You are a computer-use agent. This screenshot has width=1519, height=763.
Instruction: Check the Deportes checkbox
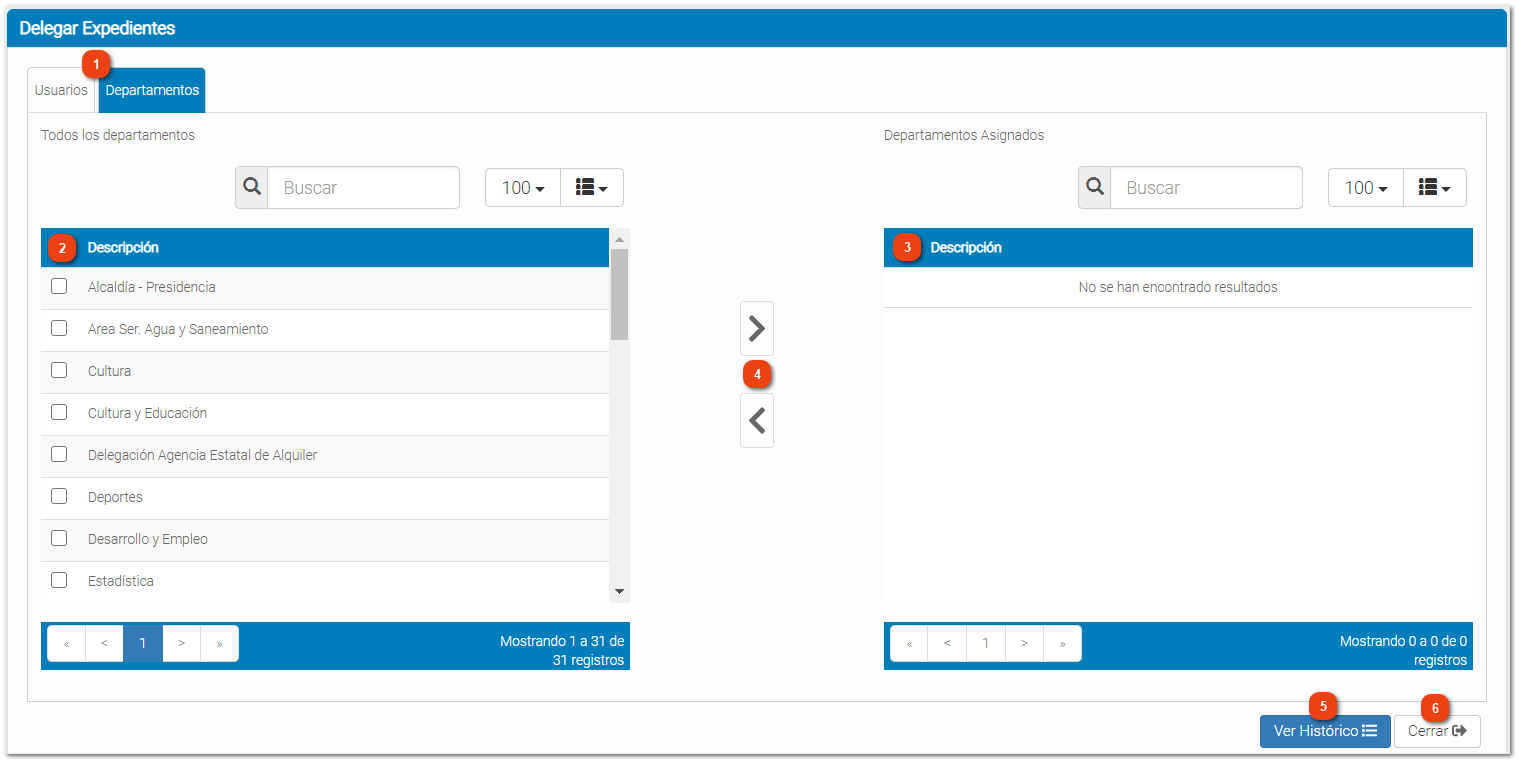pos(59,496)
